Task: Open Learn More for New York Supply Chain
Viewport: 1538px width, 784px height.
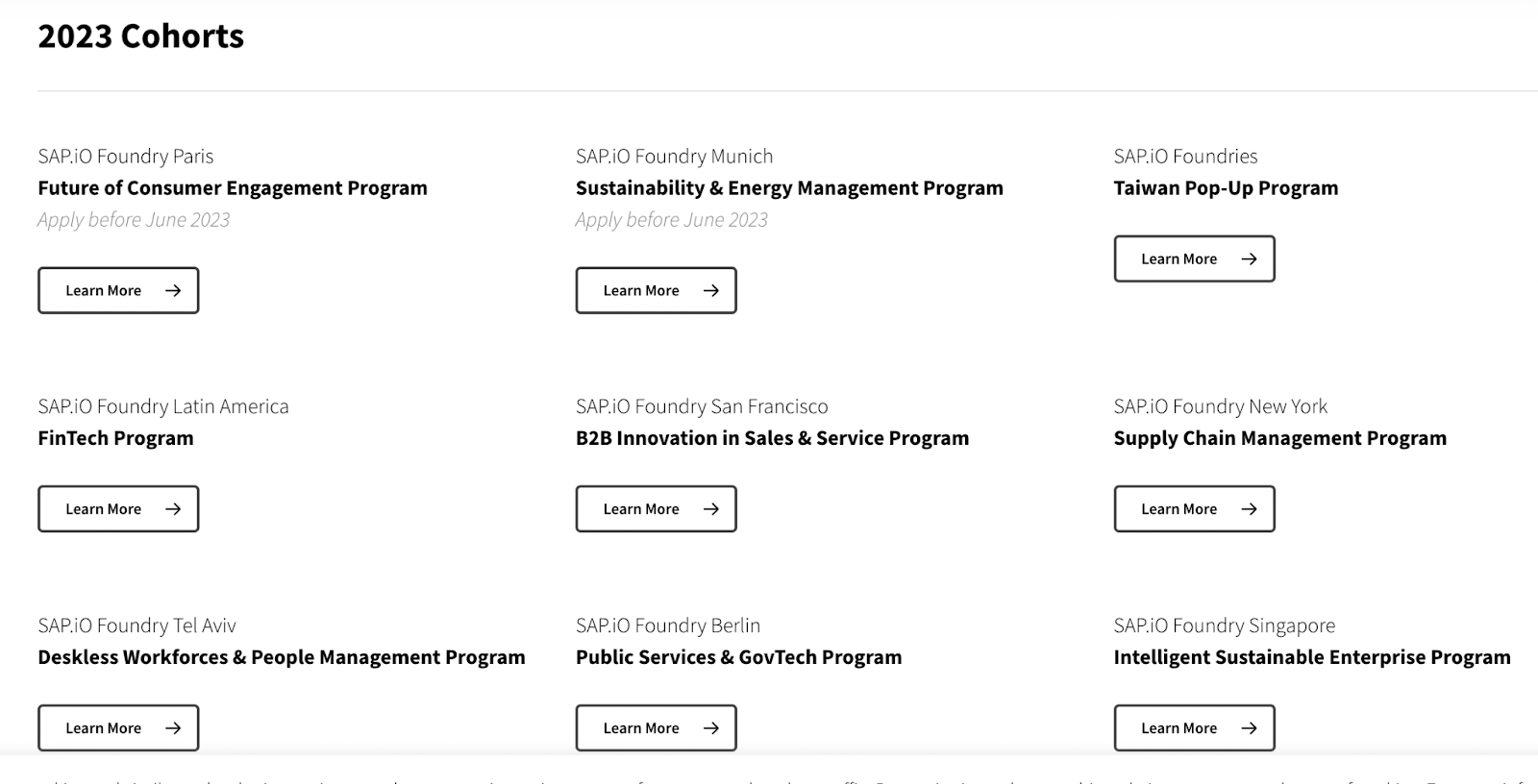Action: click(x=1179, y=509)
